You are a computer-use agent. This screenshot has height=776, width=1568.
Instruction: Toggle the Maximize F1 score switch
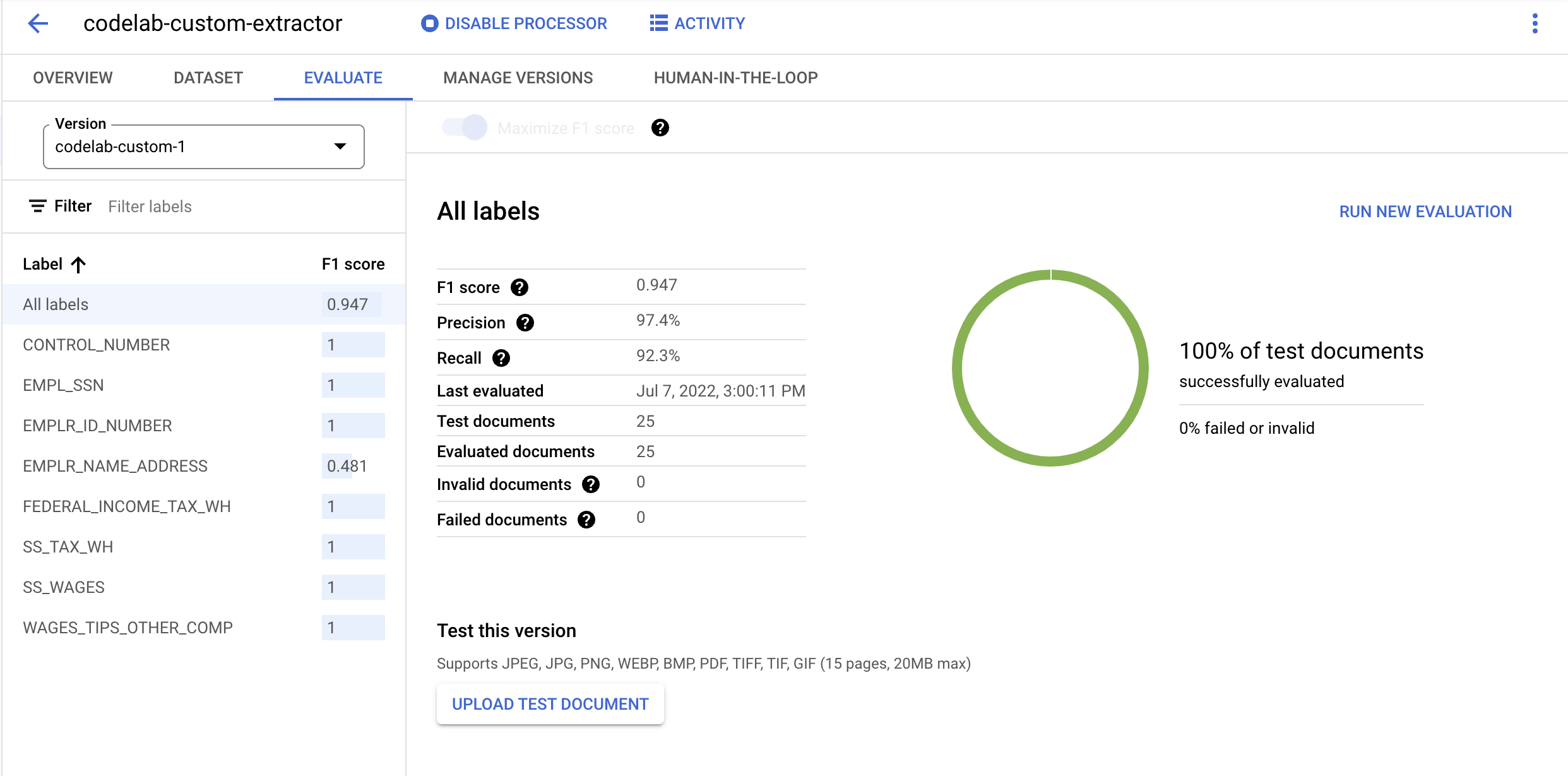(x=465, y=128)
